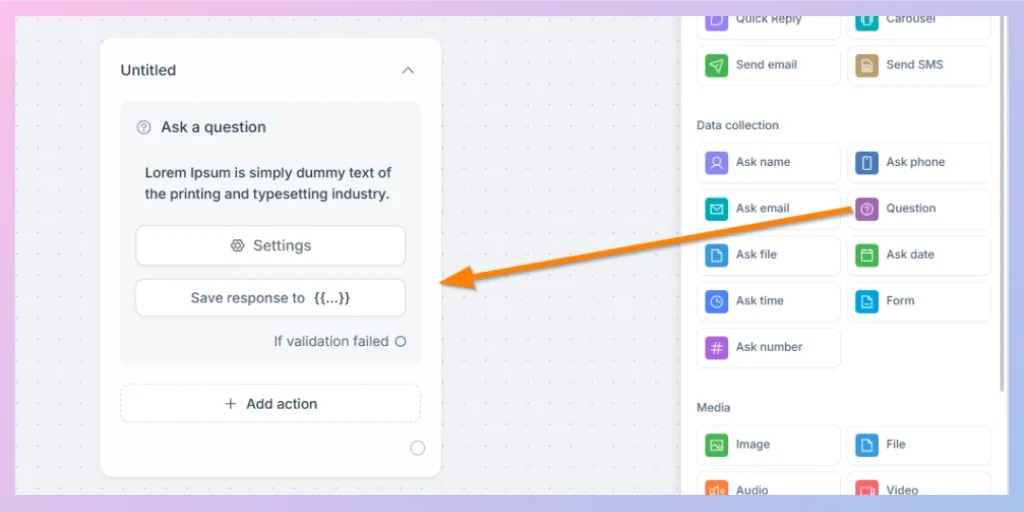Select the Ask email envelope icon

click(x=716, y=209)
